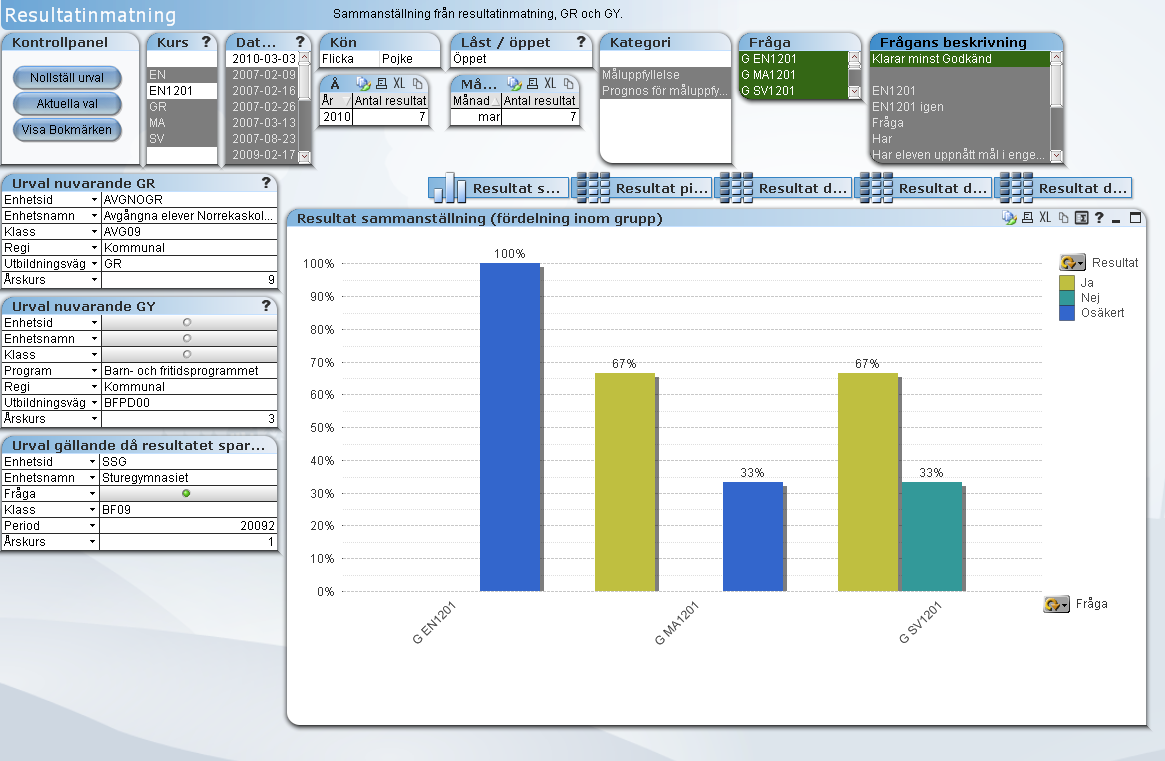Click the Osäkert color swatch in the legend
Screen dimensions: 1165x761
pyautogui.click(x=1067, y=313)
